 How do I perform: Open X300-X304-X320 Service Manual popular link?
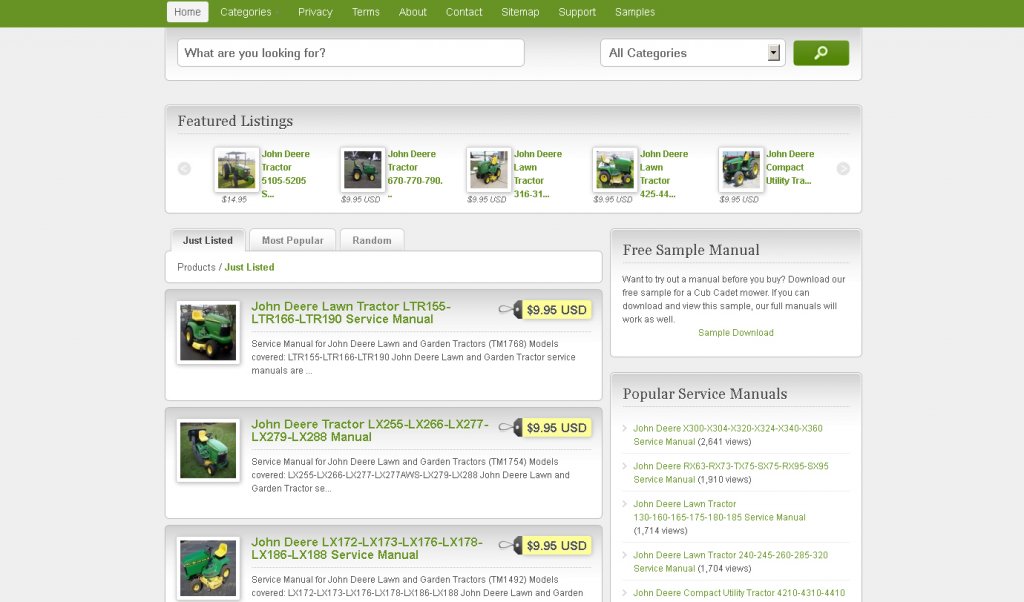tap(728, 435)
